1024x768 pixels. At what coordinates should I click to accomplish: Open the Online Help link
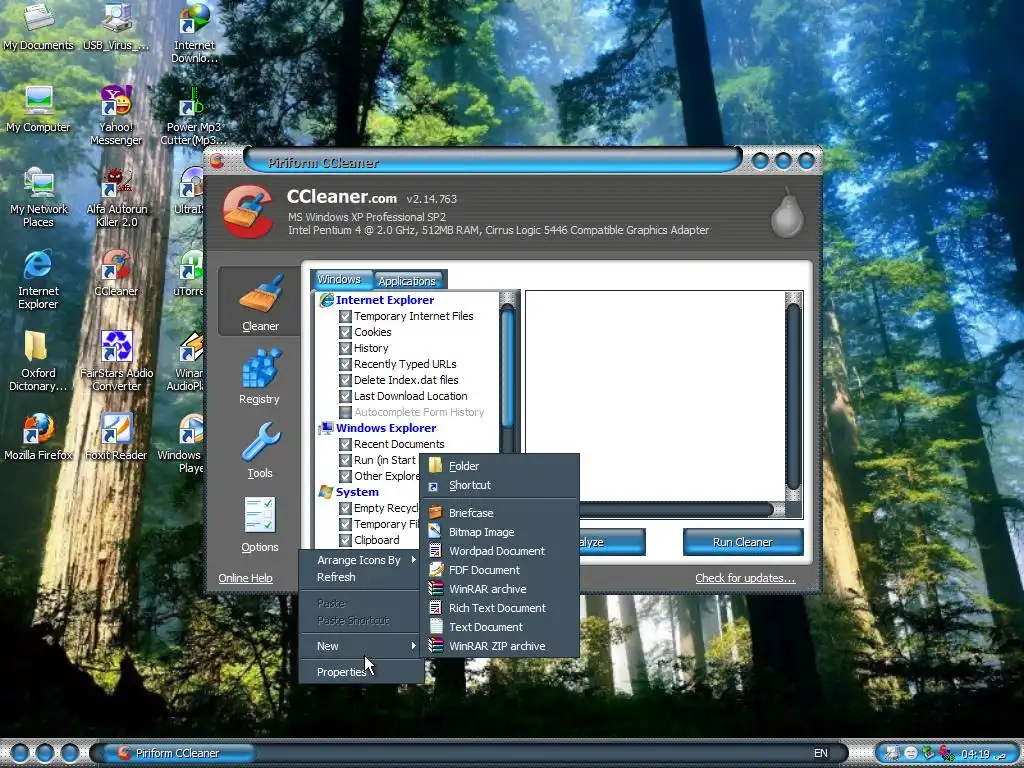[246, 578]
